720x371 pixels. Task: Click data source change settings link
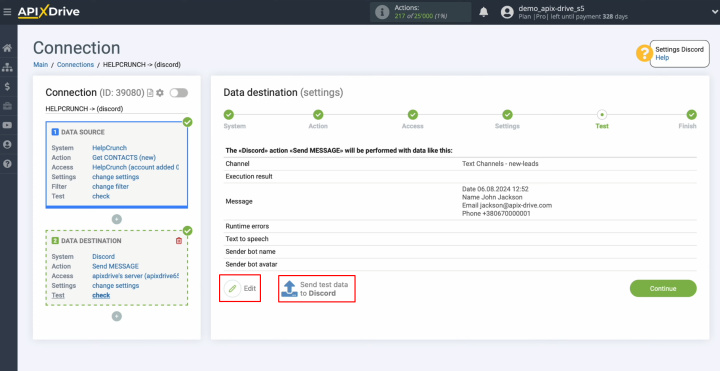coord(116,177)
